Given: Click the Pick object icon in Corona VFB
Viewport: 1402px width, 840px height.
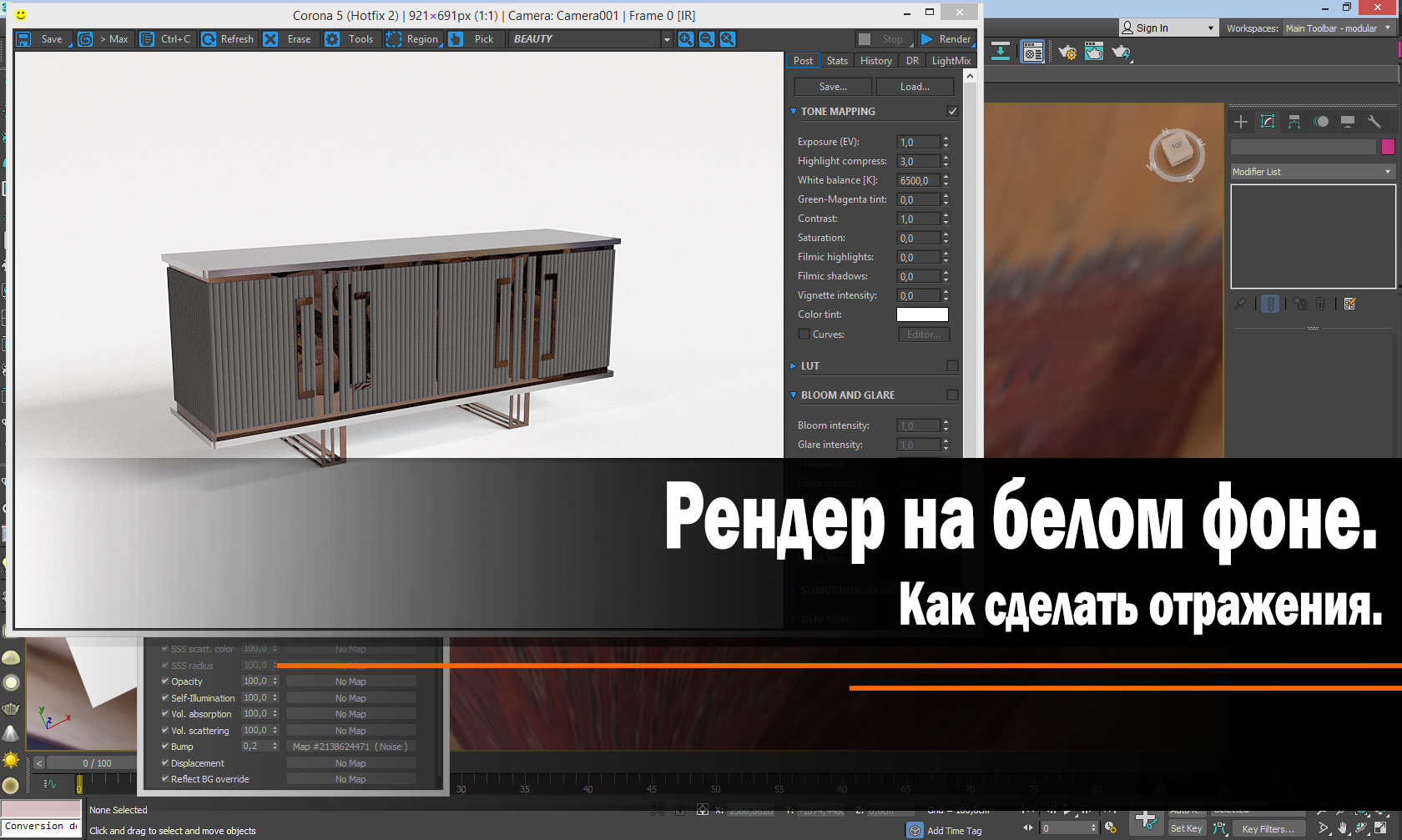Looking at the screenshot, I should tap(456, 38).
